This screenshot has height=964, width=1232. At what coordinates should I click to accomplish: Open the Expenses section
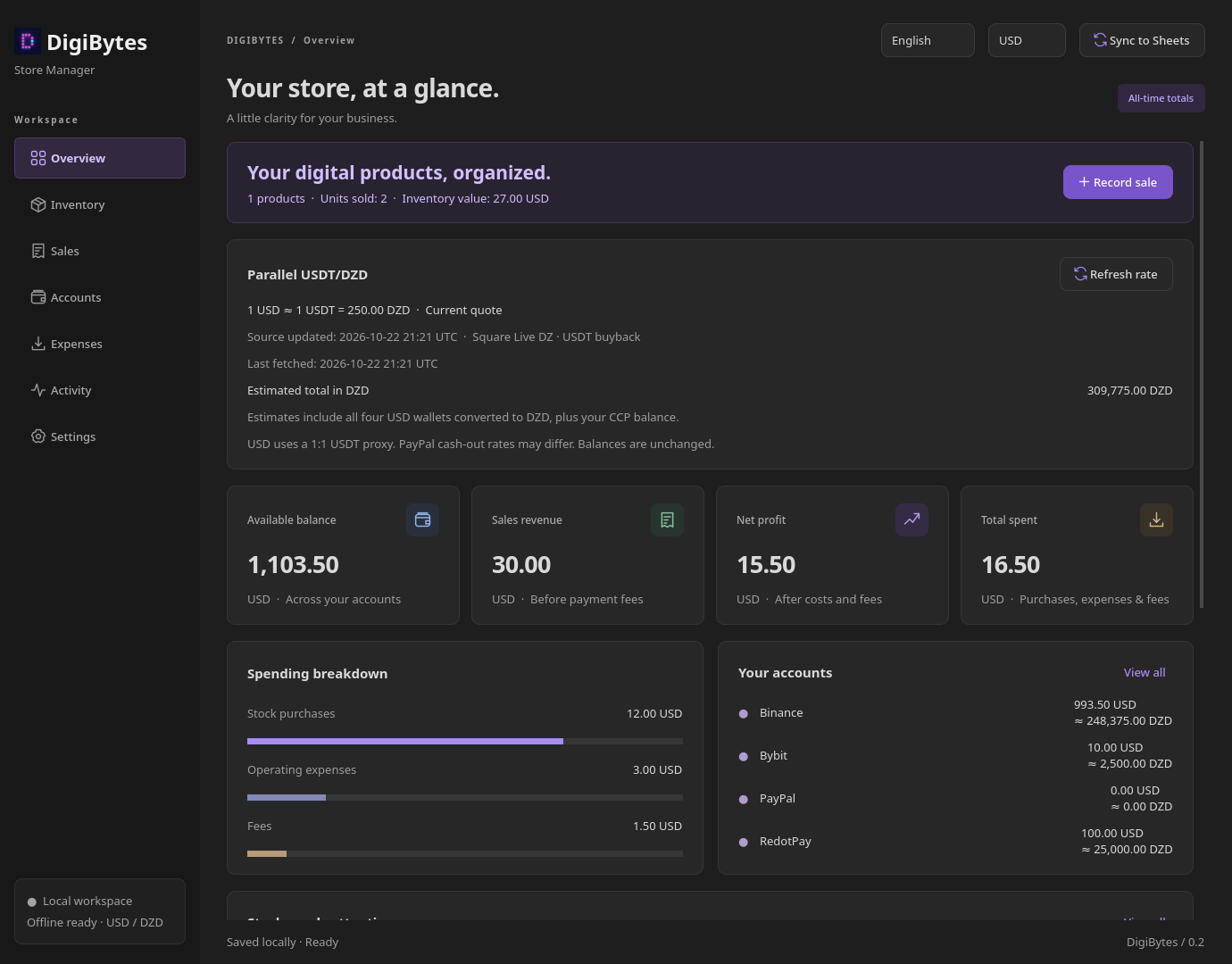coord(100,344)
